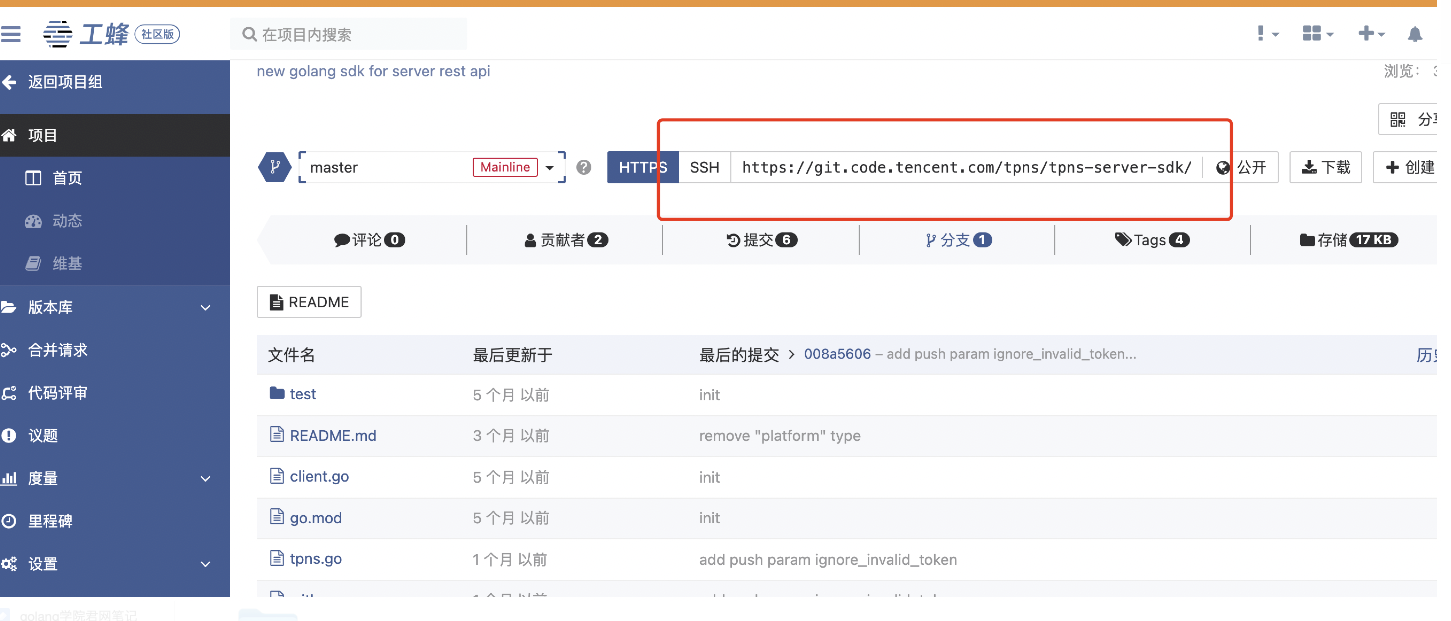The width and height of the screenshot is (1451, 621).
Task: Open the master branch dropdown
Action: (549, 167)
